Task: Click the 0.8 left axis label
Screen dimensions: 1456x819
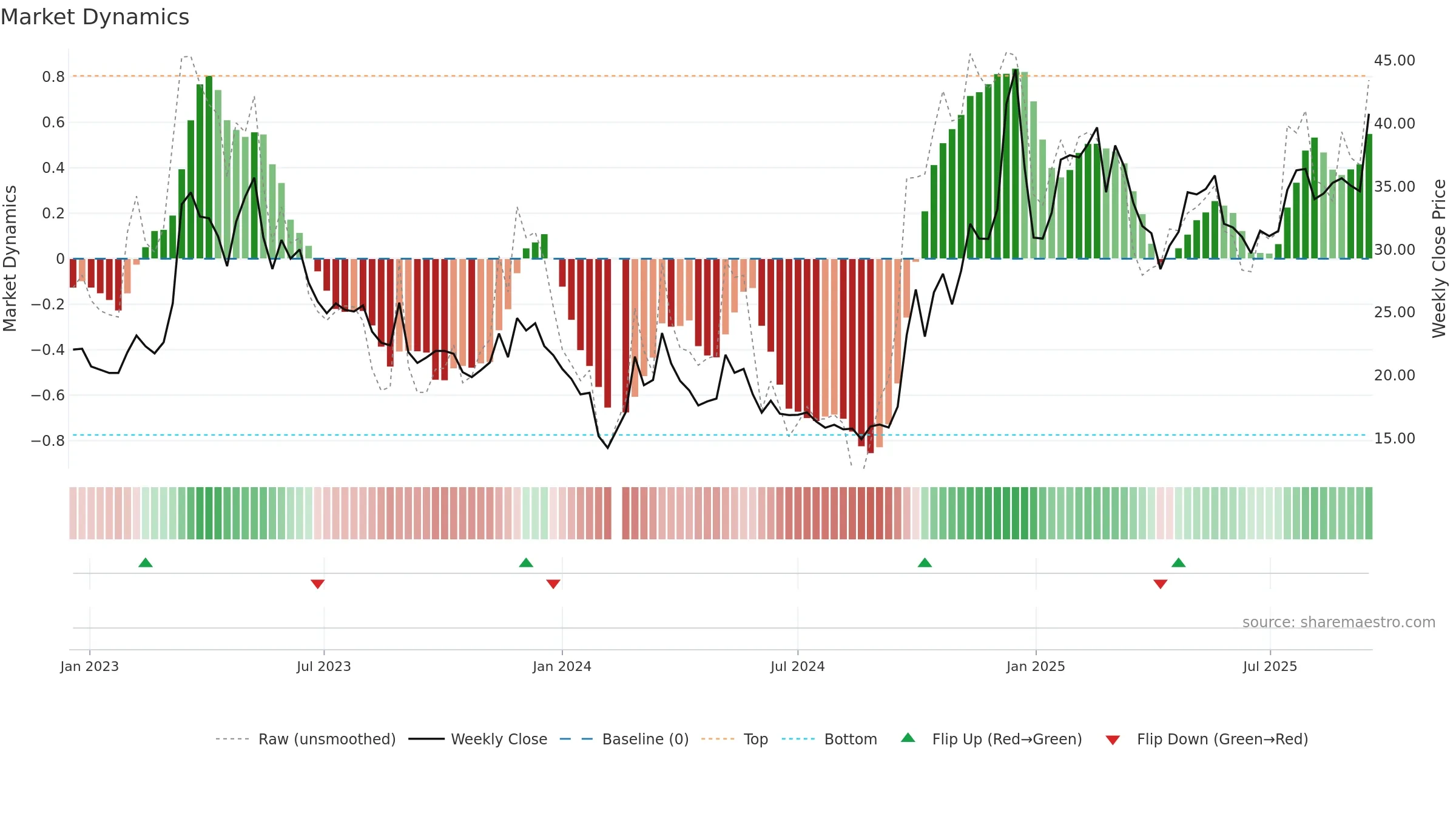Action: [53, 77]
